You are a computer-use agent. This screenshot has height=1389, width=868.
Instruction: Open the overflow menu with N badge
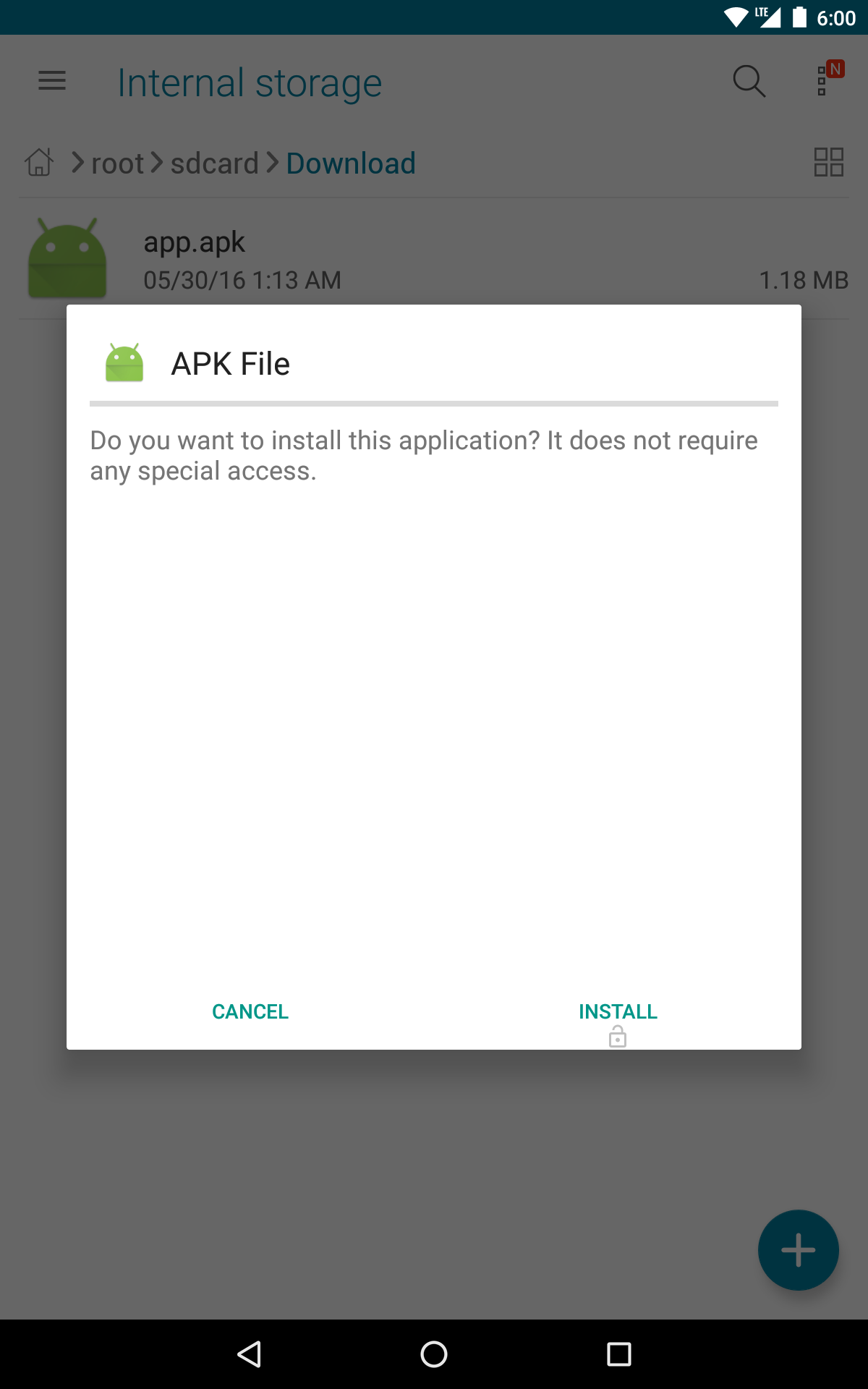[x=829, y=78]
